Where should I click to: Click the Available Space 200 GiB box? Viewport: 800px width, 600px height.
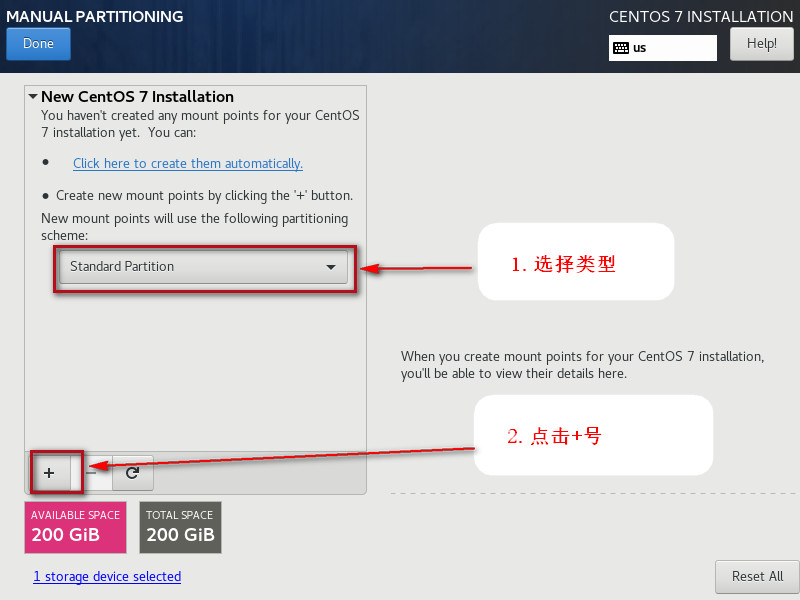click(76, 527)
